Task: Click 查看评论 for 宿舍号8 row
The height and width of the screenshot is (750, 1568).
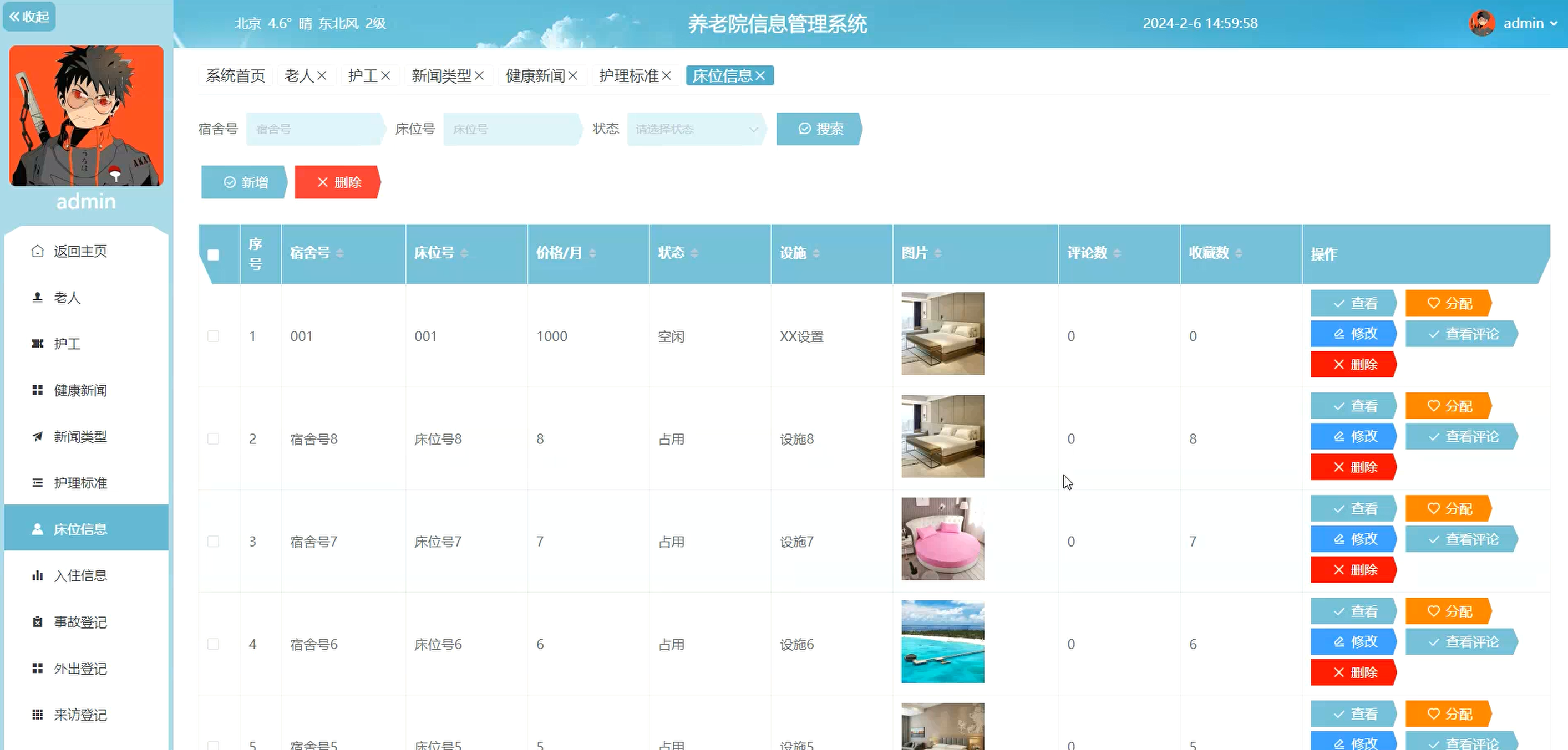Action: [x=1462, y=436]
